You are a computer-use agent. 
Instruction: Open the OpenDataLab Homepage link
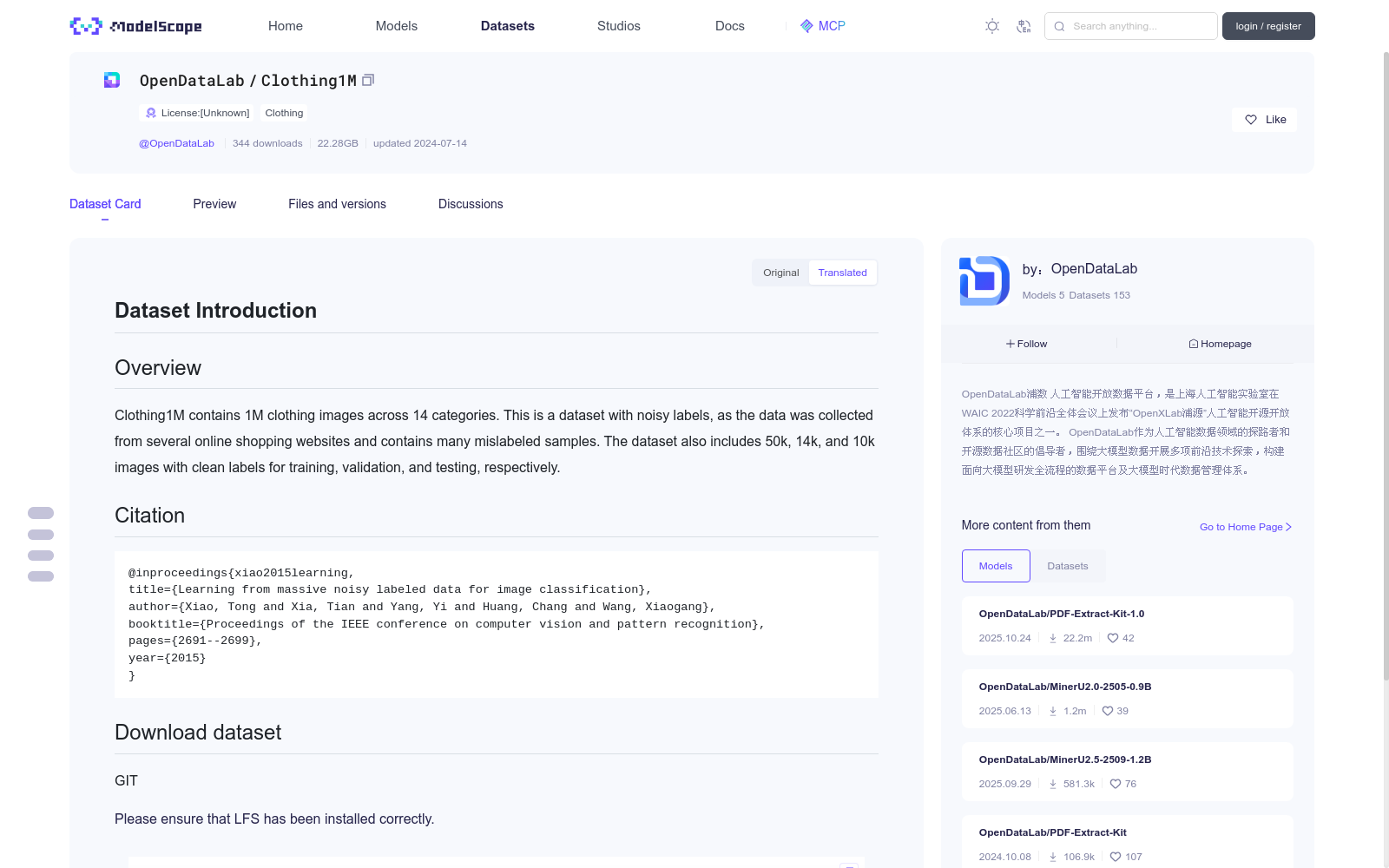(x=1220, y=344)
